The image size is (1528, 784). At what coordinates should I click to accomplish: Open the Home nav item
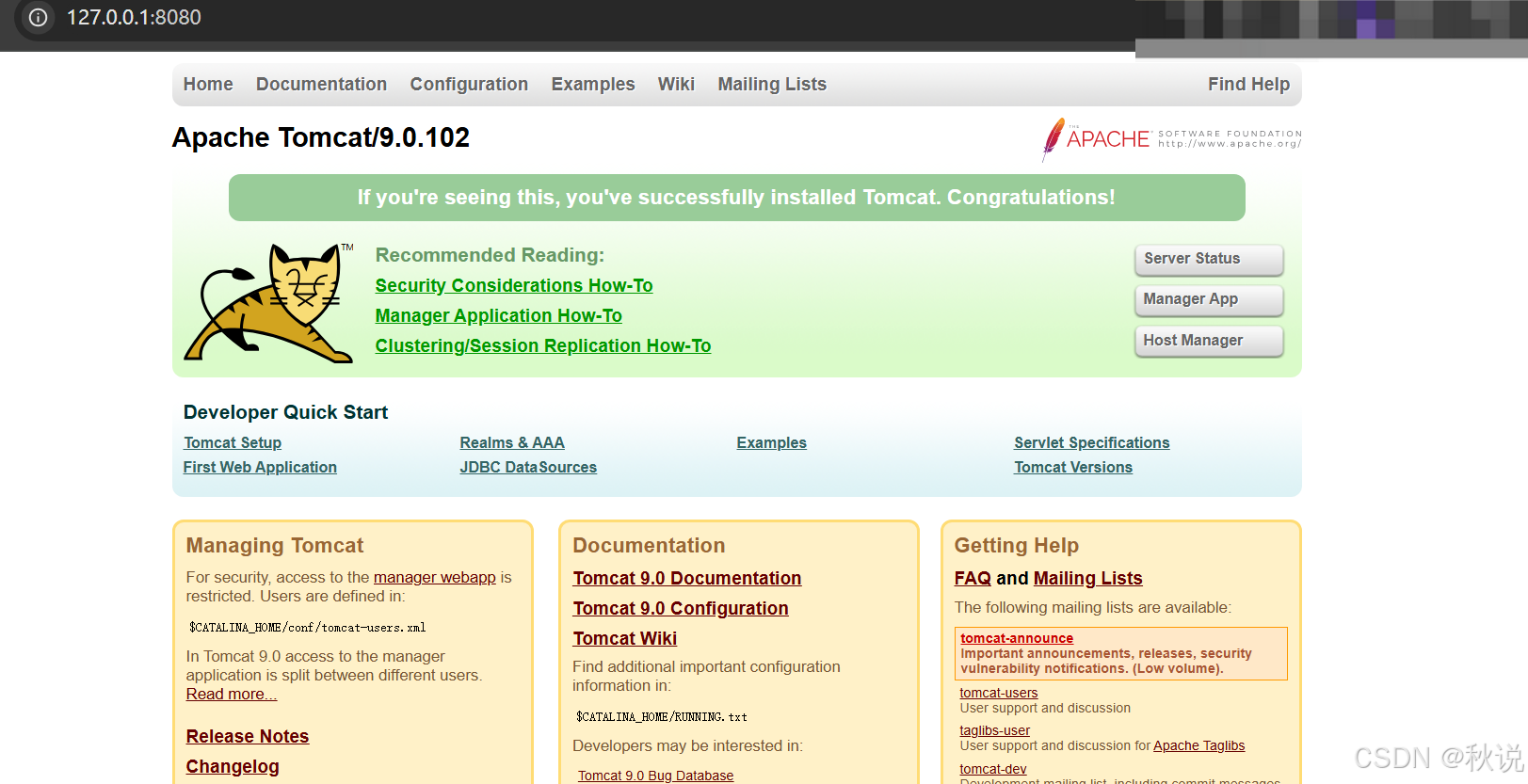coord(208,84)
